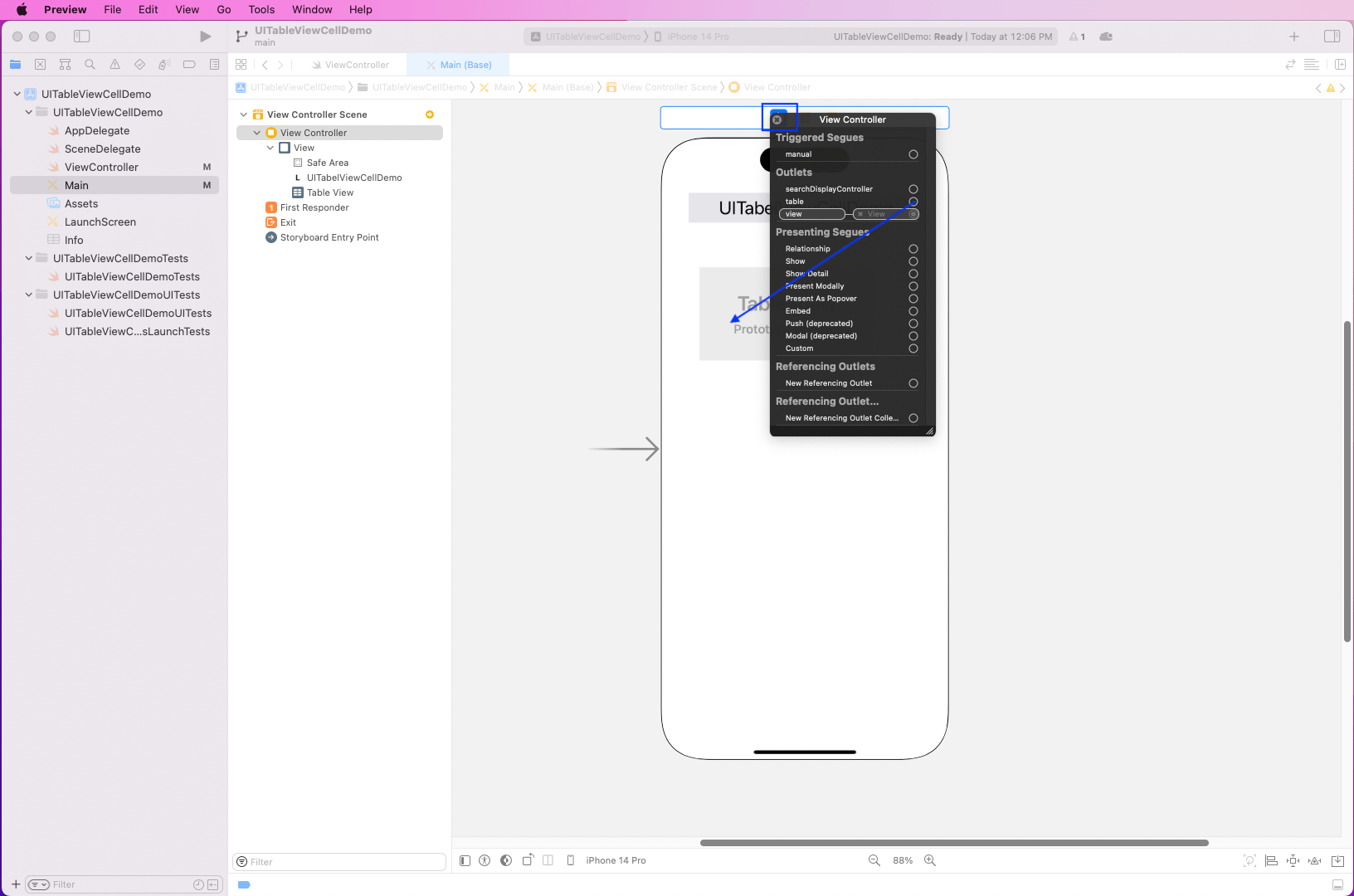
Task: Connect a New Referencing Outlet circle
Action: pyautogui.click(x=913, y=383)
